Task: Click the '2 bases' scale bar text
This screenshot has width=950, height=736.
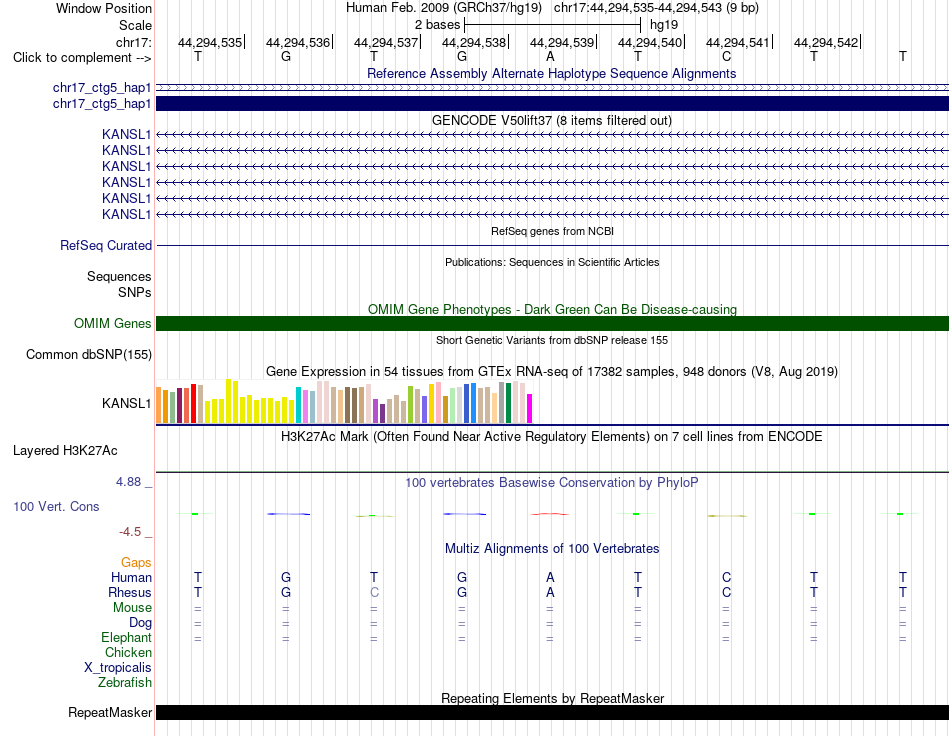Action: tap(437, 25)
